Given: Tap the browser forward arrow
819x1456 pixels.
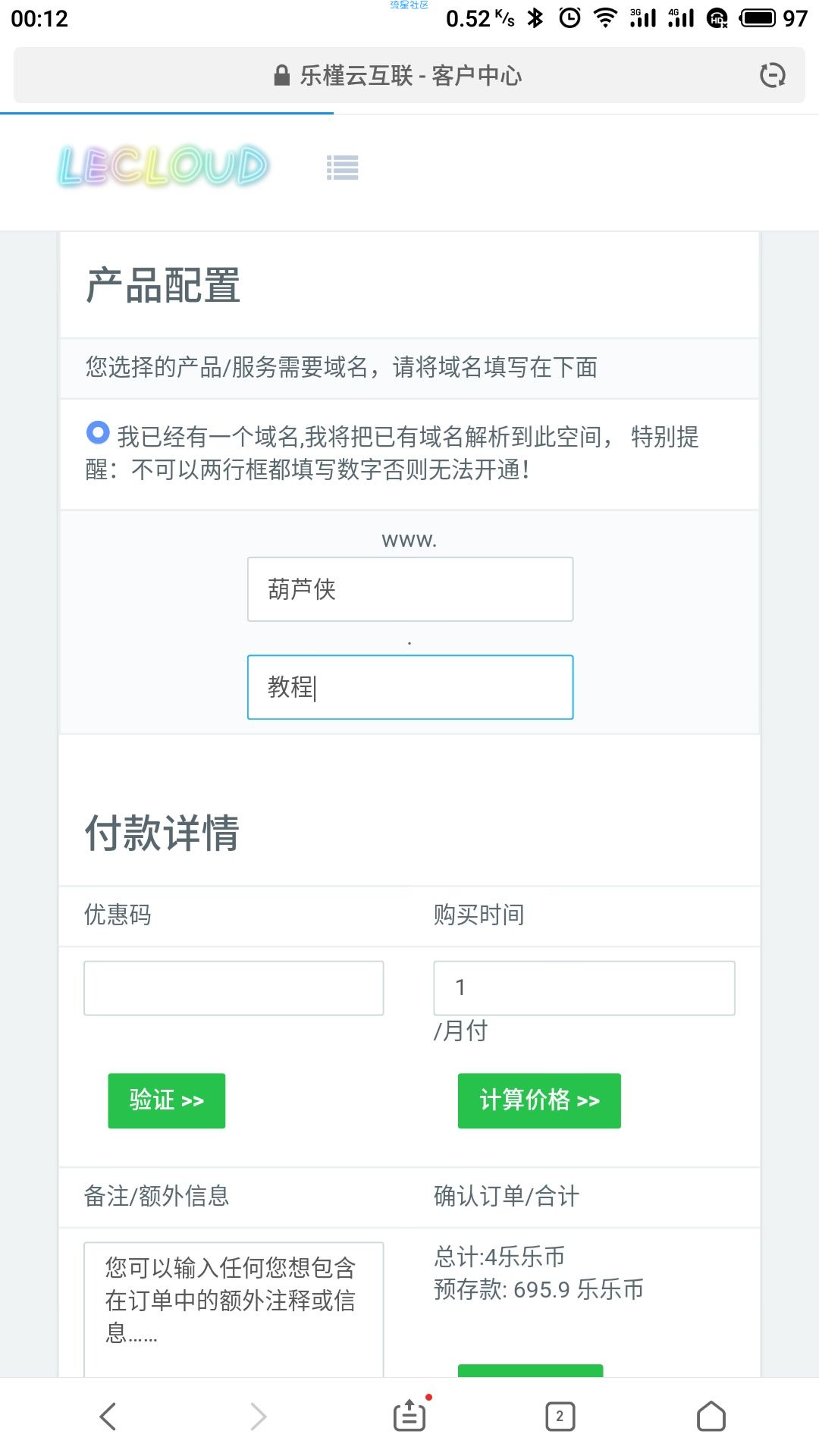Looking at the screenshot, I should (x=259, y=1416).
